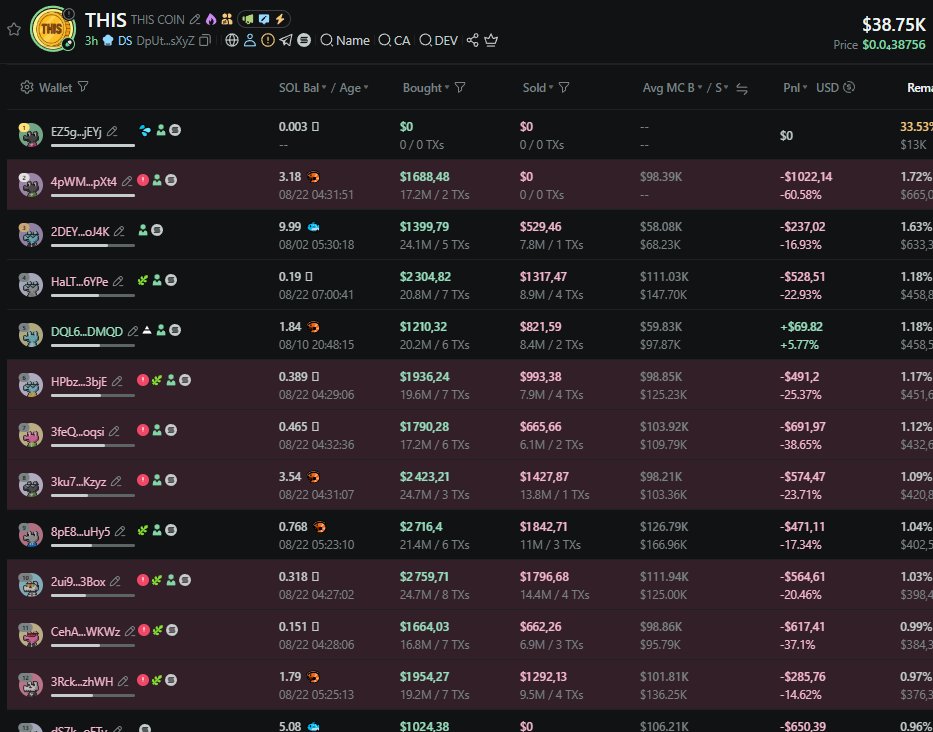
Task: Open wallet address DQL6...DMQD
Action: pos(86,331)
